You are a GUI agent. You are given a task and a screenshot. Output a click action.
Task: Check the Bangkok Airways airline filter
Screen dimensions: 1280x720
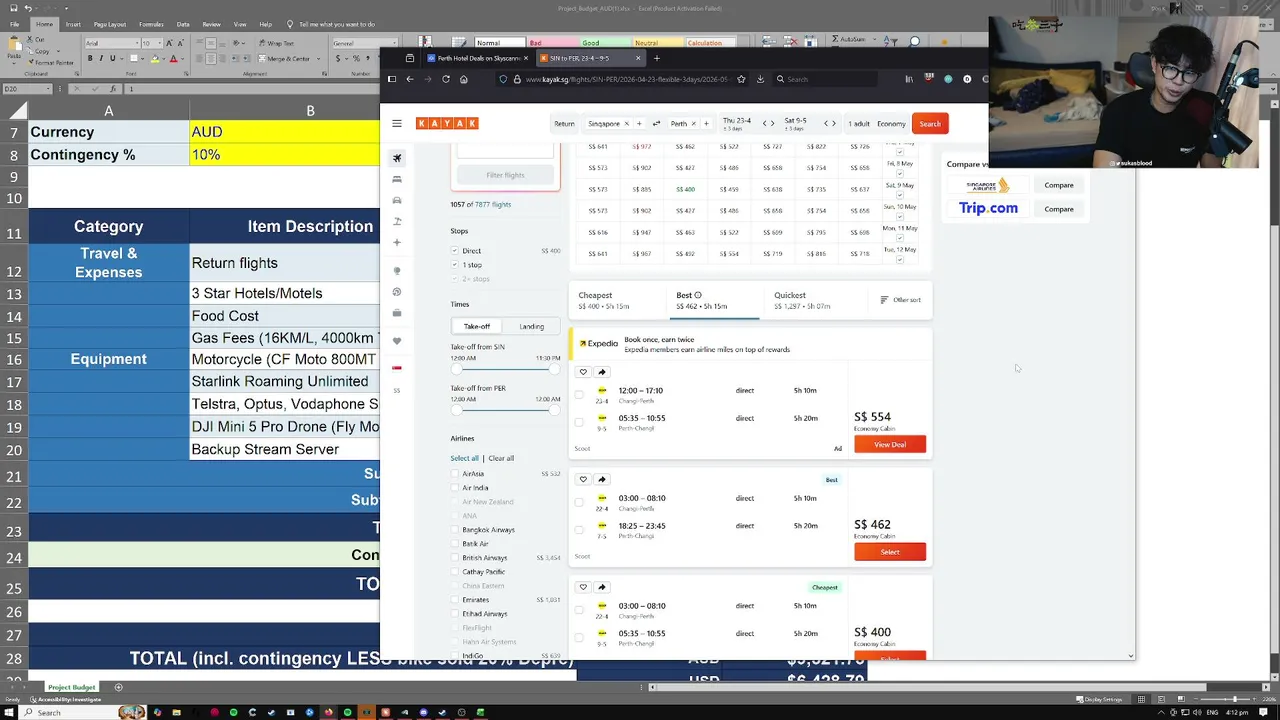[x=455, y=530]
